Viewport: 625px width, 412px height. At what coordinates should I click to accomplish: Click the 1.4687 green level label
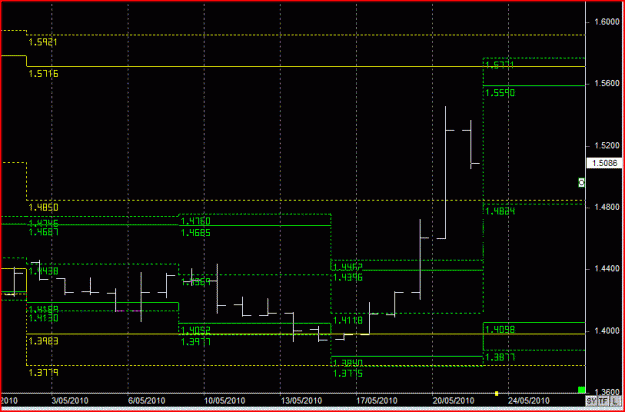coord(43,232)
